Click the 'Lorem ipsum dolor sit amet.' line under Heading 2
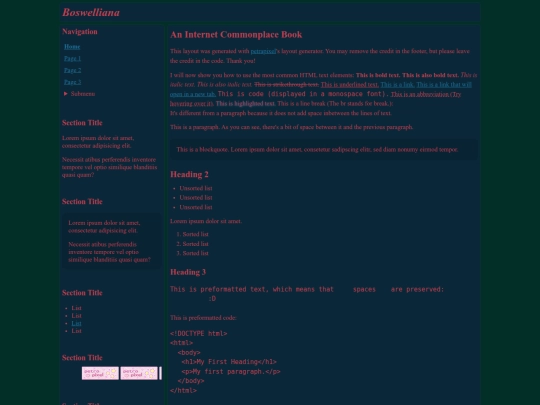 [206, 221]
